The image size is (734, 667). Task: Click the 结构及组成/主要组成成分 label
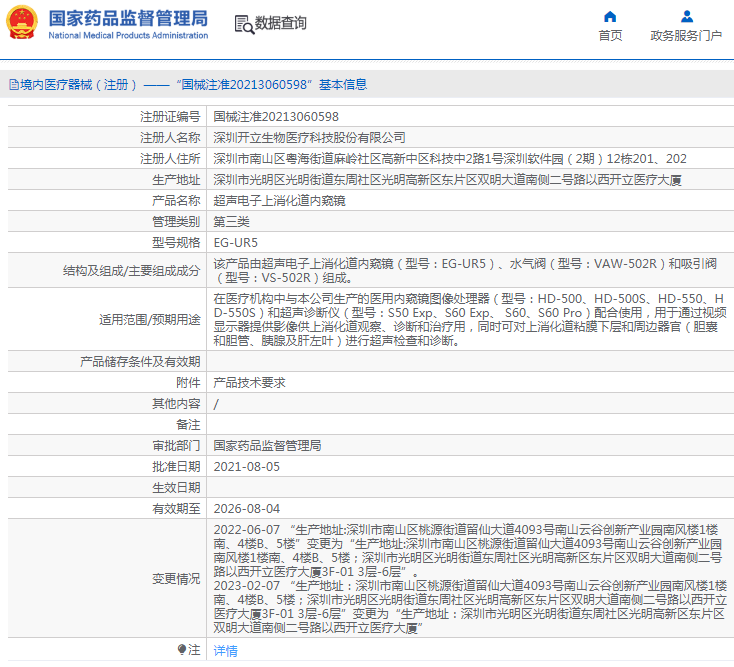pyautogui.click(x=132, y=271)
